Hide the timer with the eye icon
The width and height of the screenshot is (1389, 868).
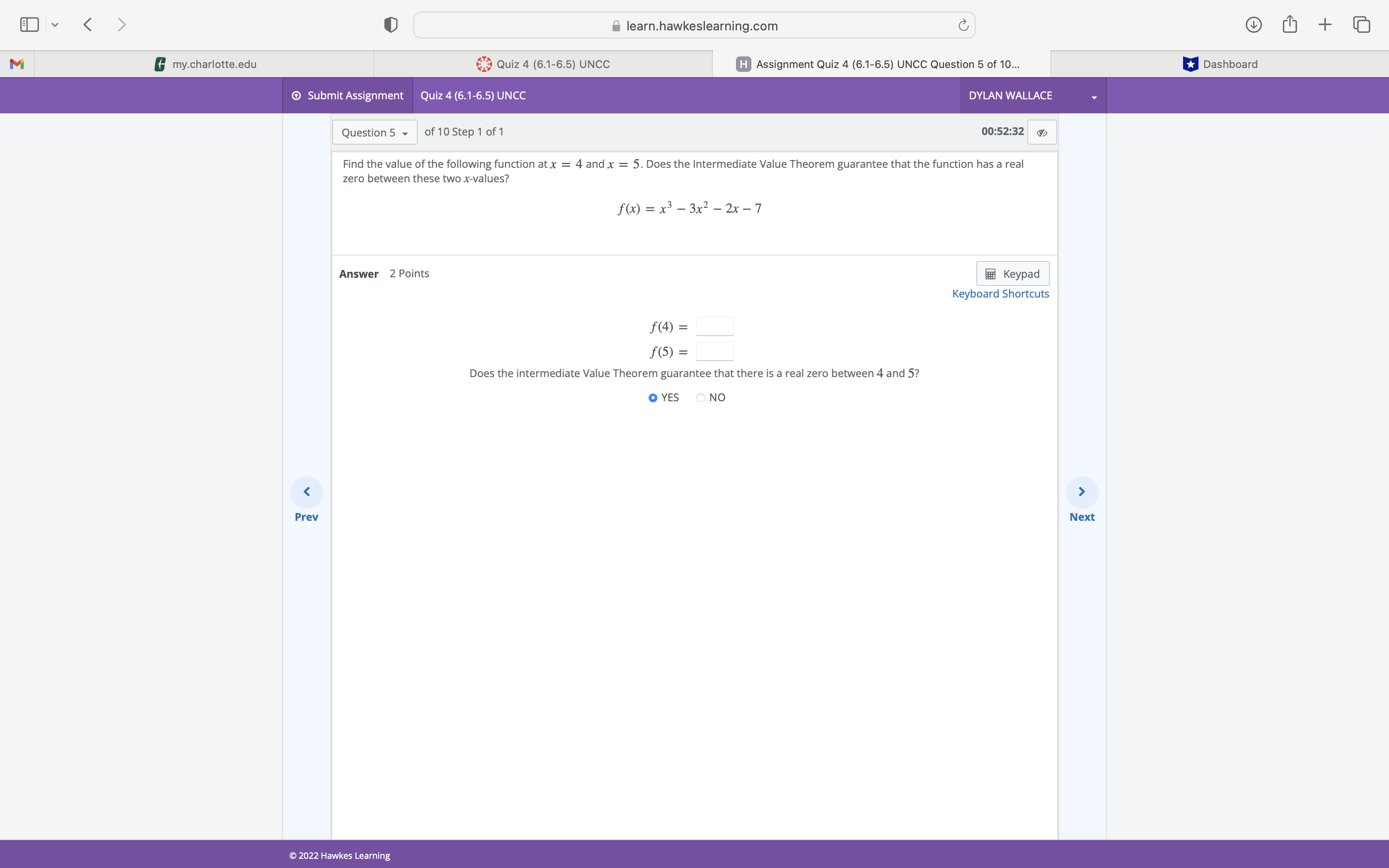1042,133
